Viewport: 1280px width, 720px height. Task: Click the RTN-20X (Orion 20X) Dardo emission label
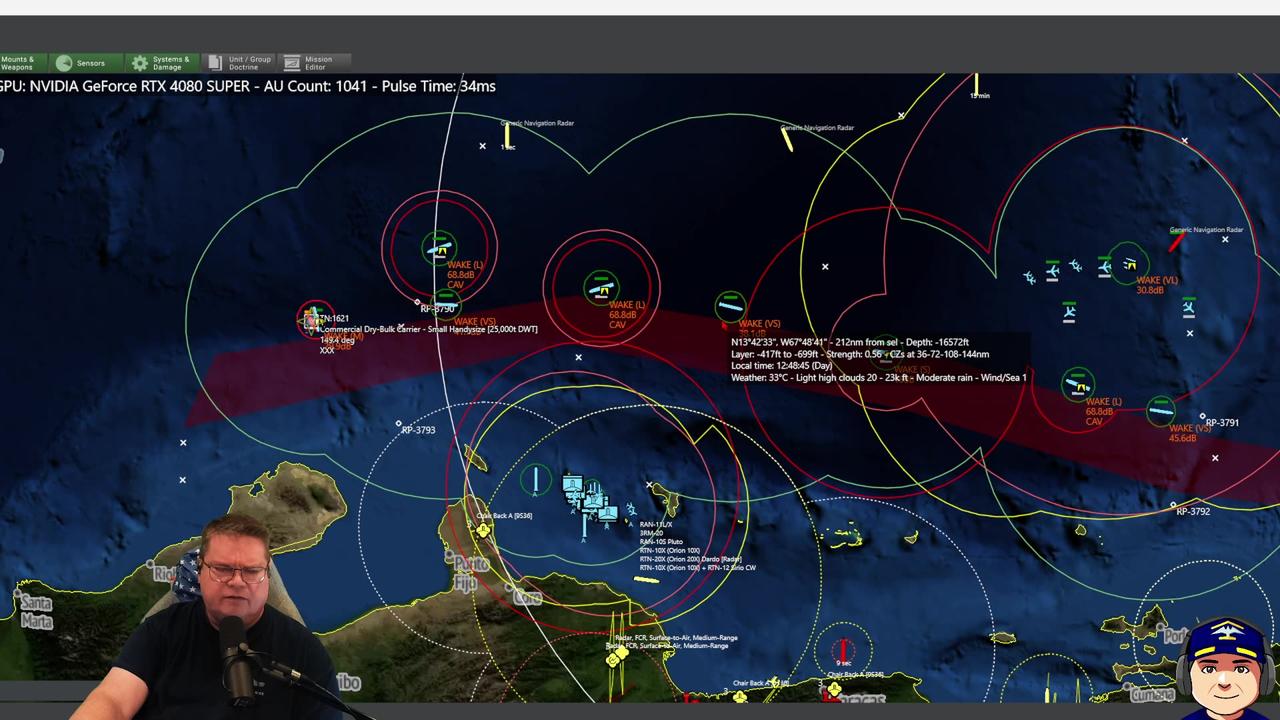(x=690, y=559)
